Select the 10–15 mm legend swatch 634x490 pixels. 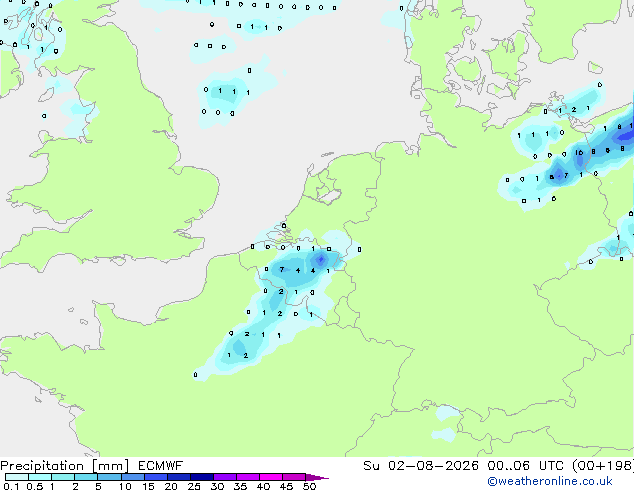132,477
